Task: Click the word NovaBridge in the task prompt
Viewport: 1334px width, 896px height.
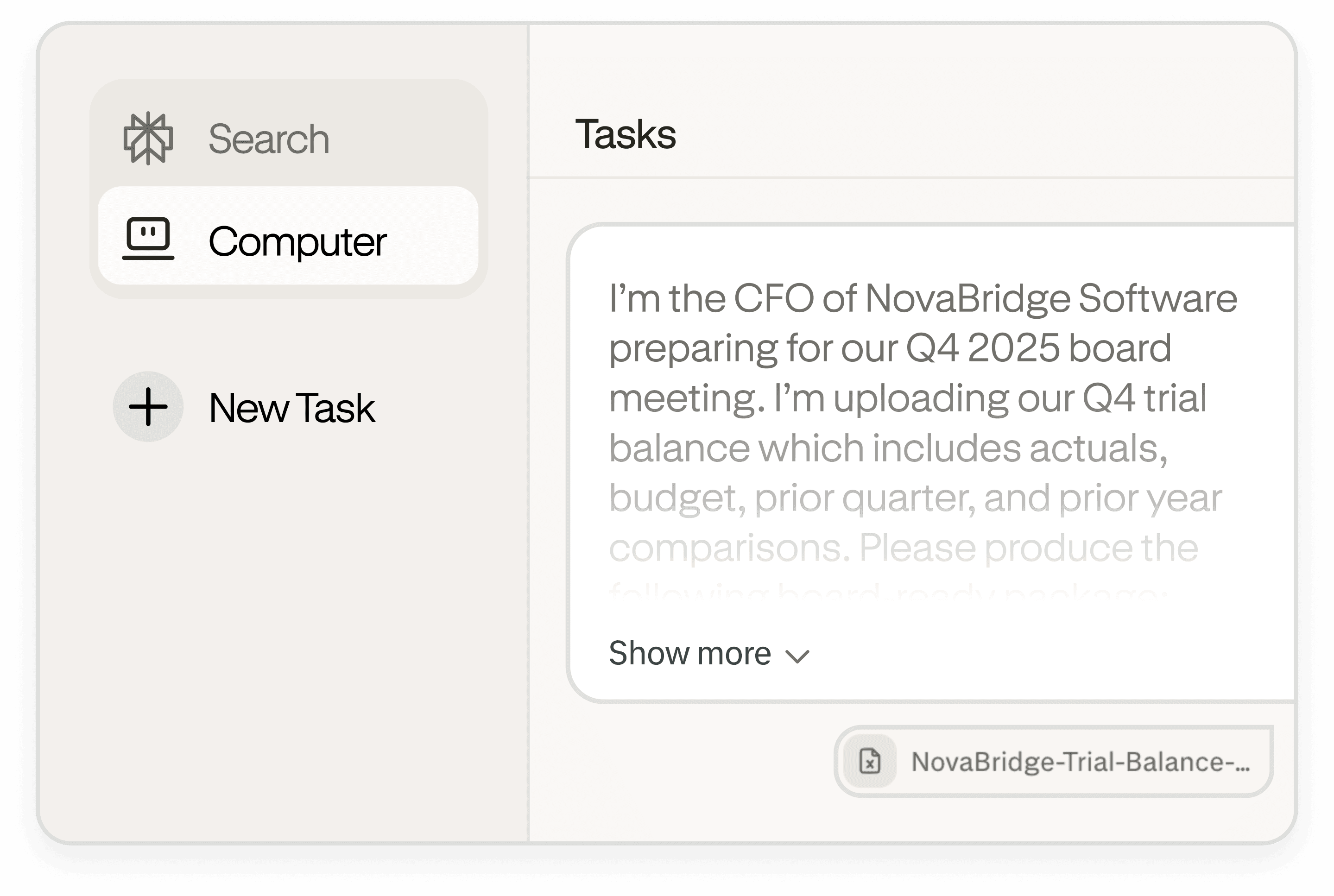Action: [967, 298]
